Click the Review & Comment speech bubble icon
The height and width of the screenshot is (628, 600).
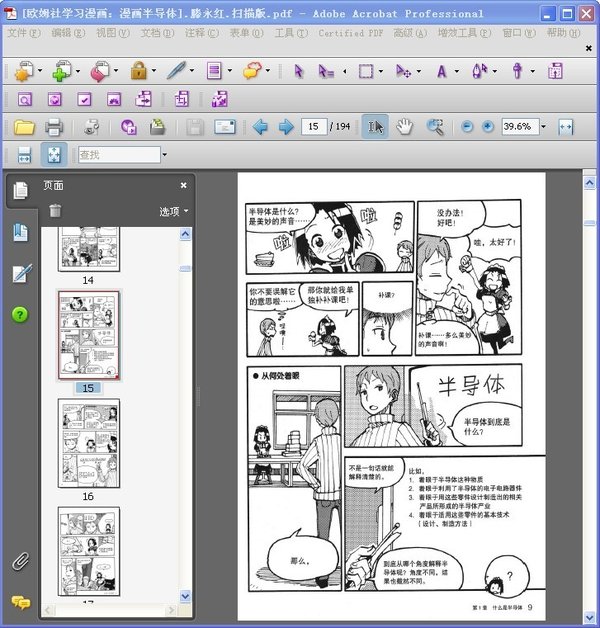coord(252,71)
